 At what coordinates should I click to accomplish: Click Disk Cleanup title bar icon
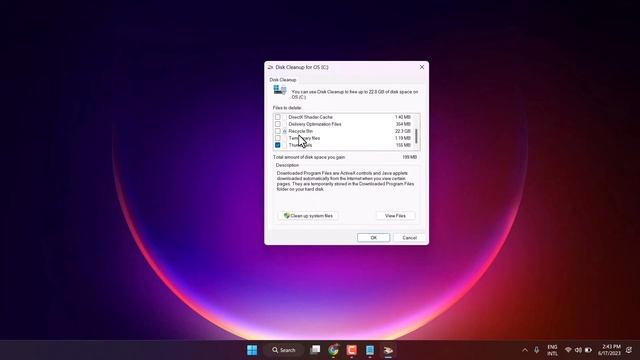tap(270, 67)
